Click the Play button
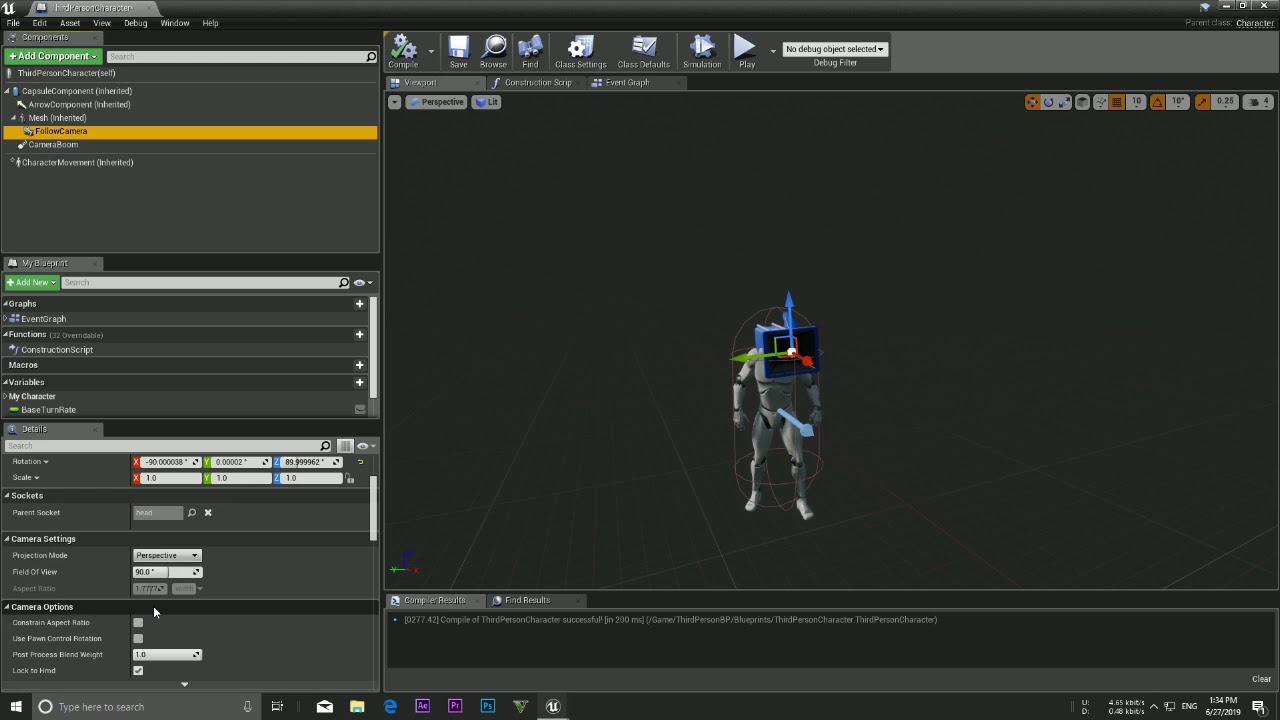 [x=746, y=52]
